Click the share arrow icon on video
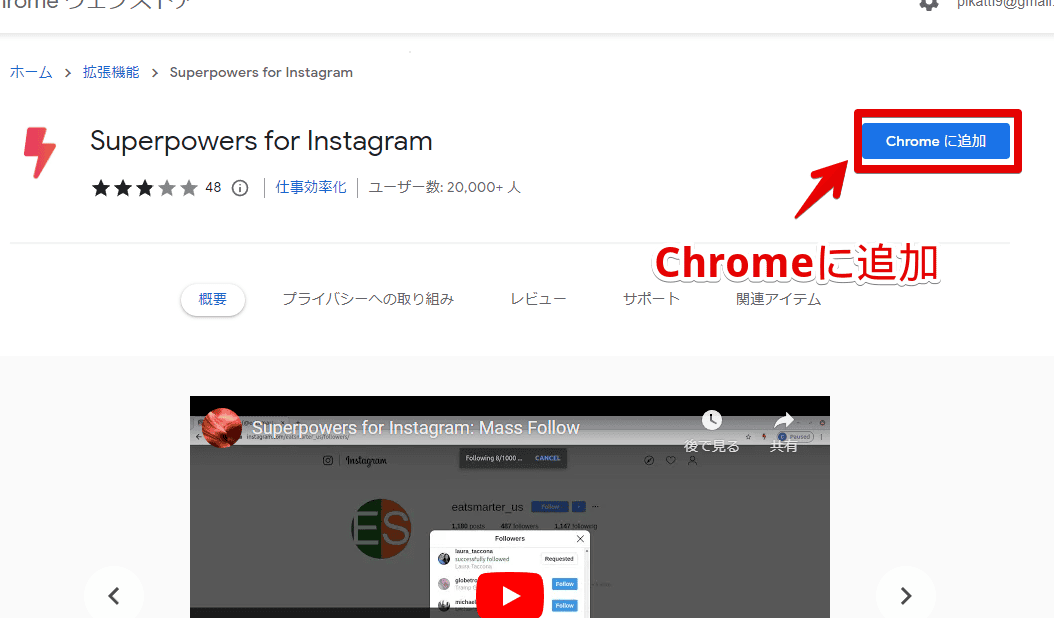Screen dimensions: 1054x618 point(784,421)
